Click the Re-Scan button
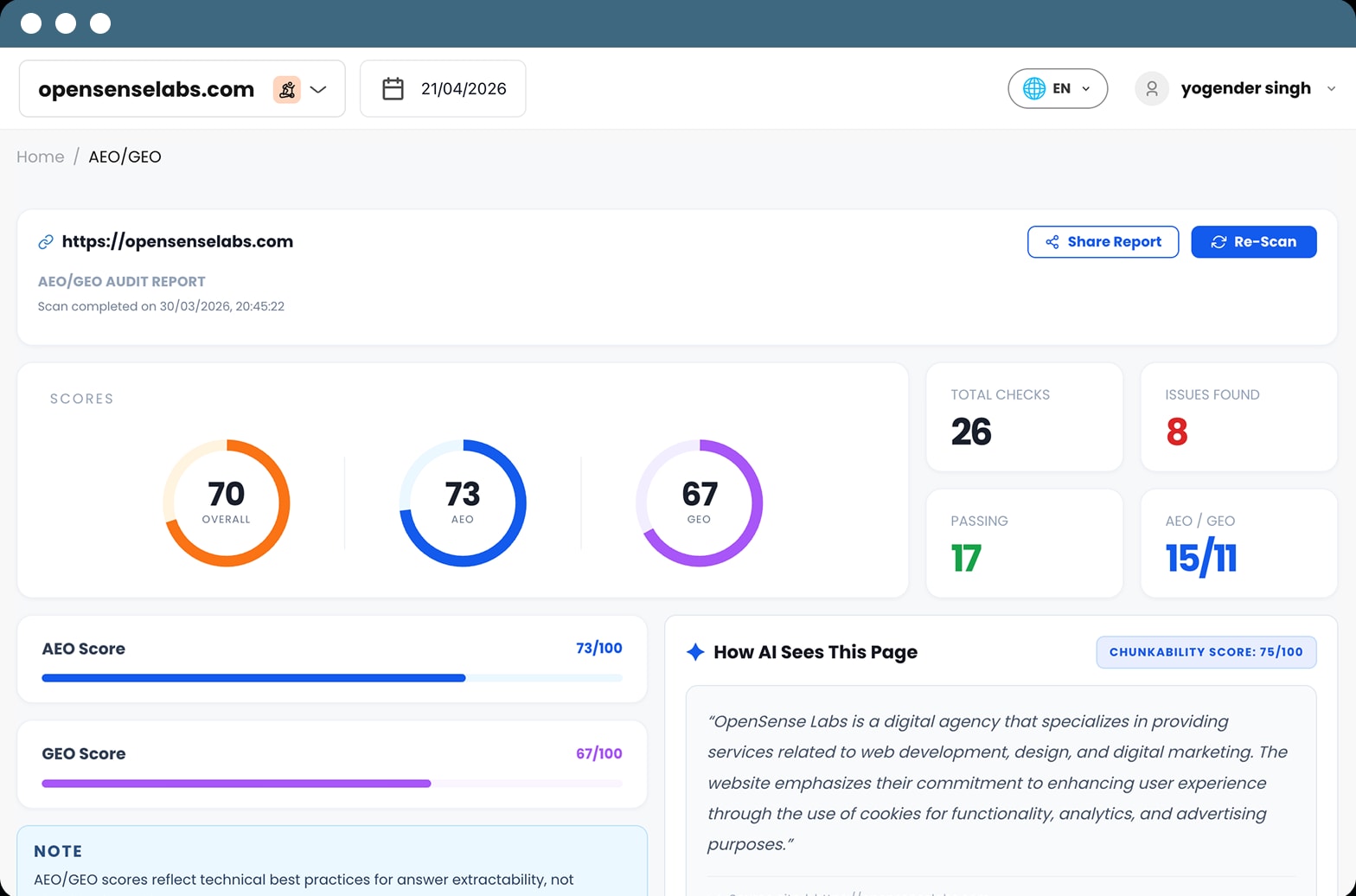Screen dimensions: 1356x896 click(x=1254, y=242)
